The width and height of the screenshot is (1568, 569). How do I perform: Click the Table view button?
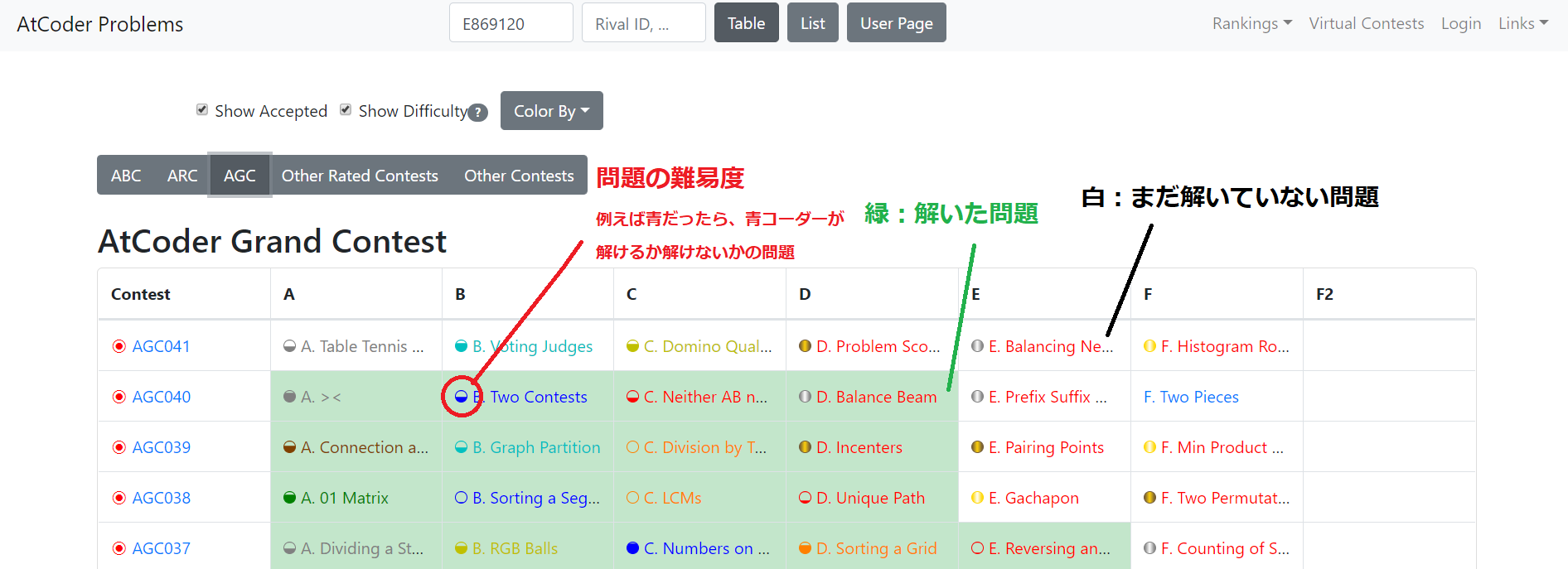pyautogui.click(x=747, y=23)
